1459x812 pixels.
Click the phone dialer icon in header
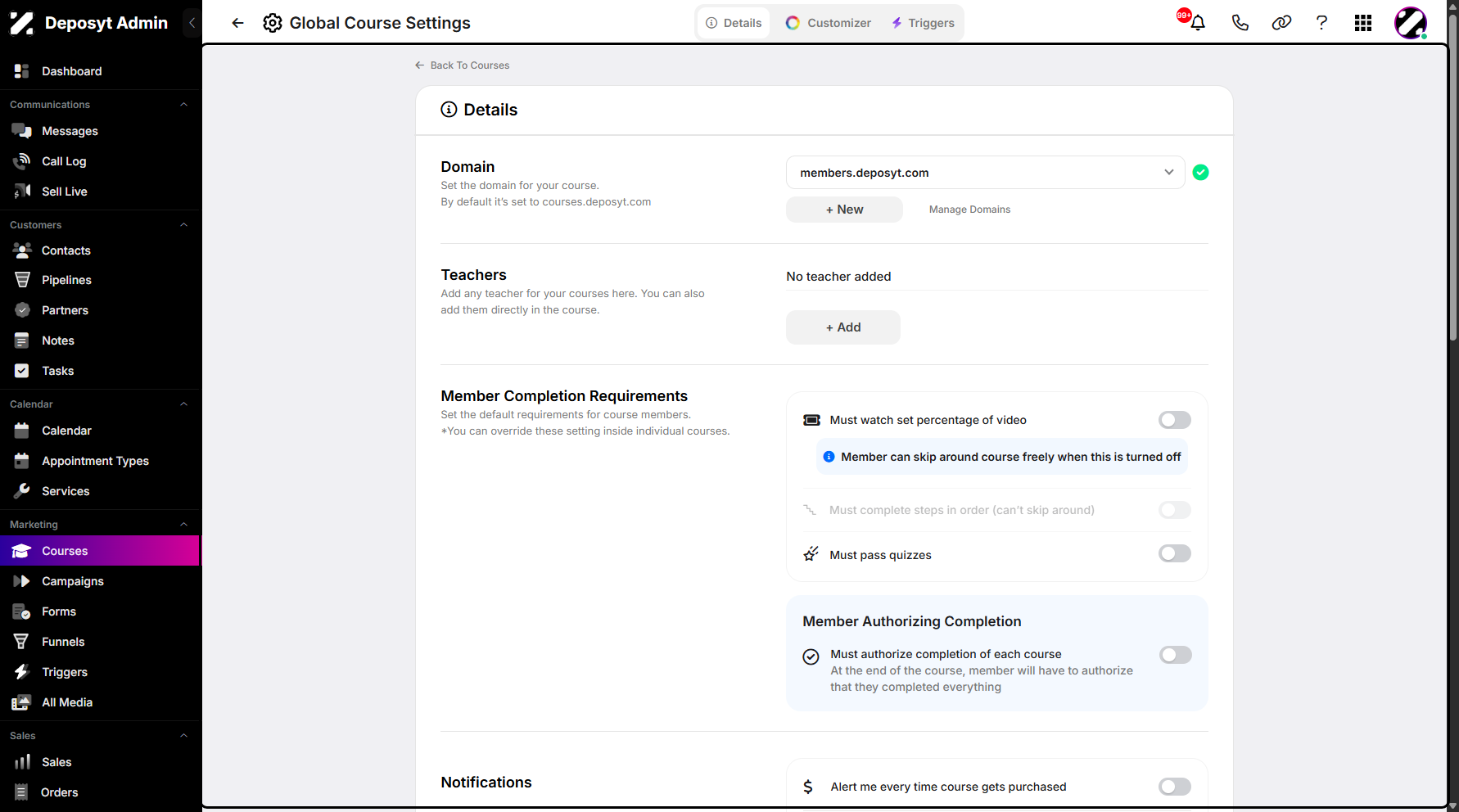[x=1240, y=23]
